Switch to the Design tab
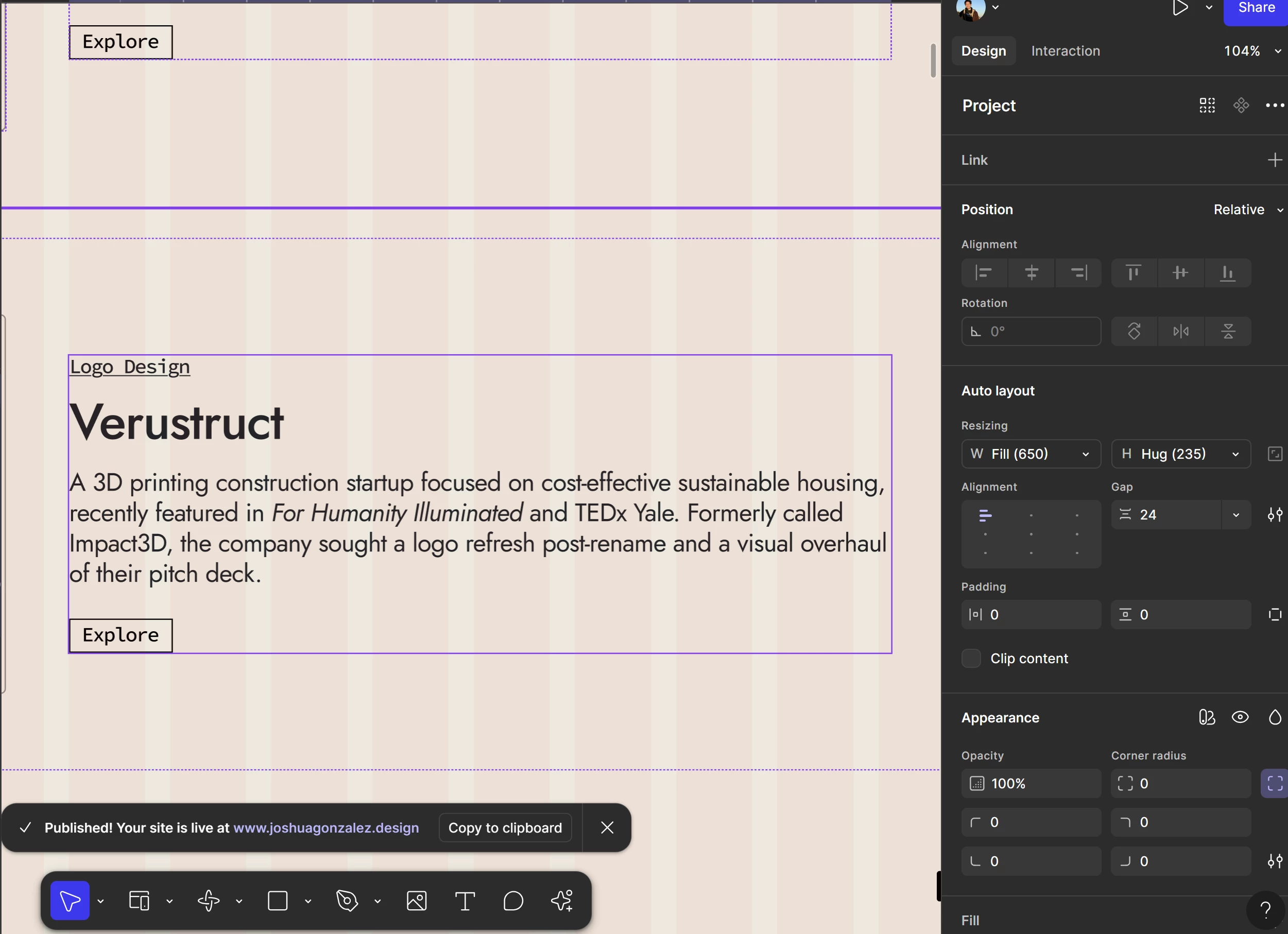This screenshot has height=934, width=1288. [984, 51]
